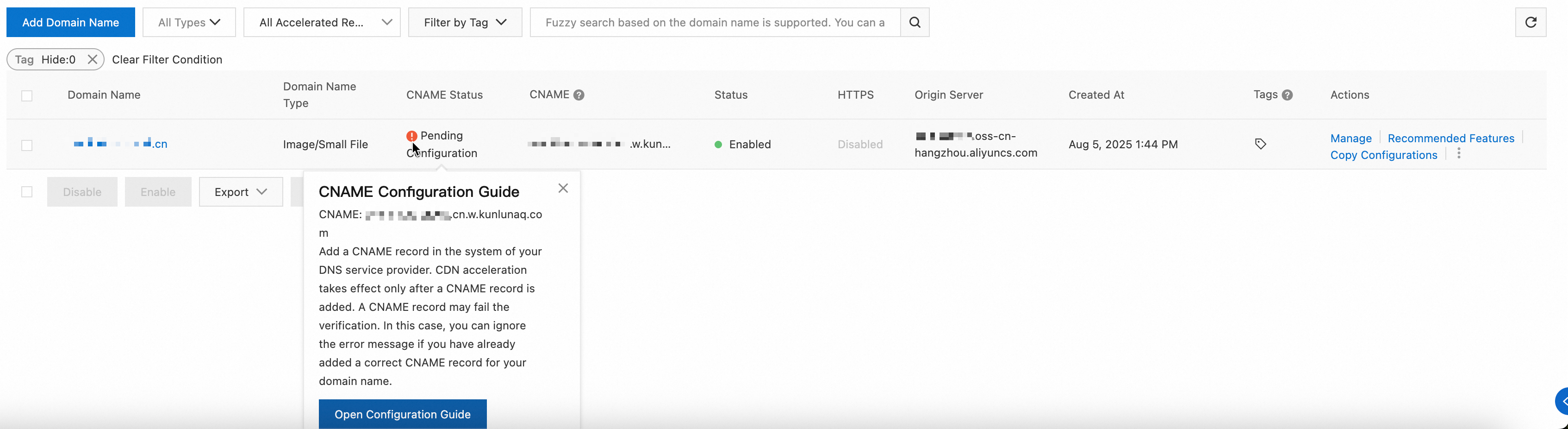Focus the domain fuzzy search field
This screenshot has height=429, width=1568.
coord(715,23)
